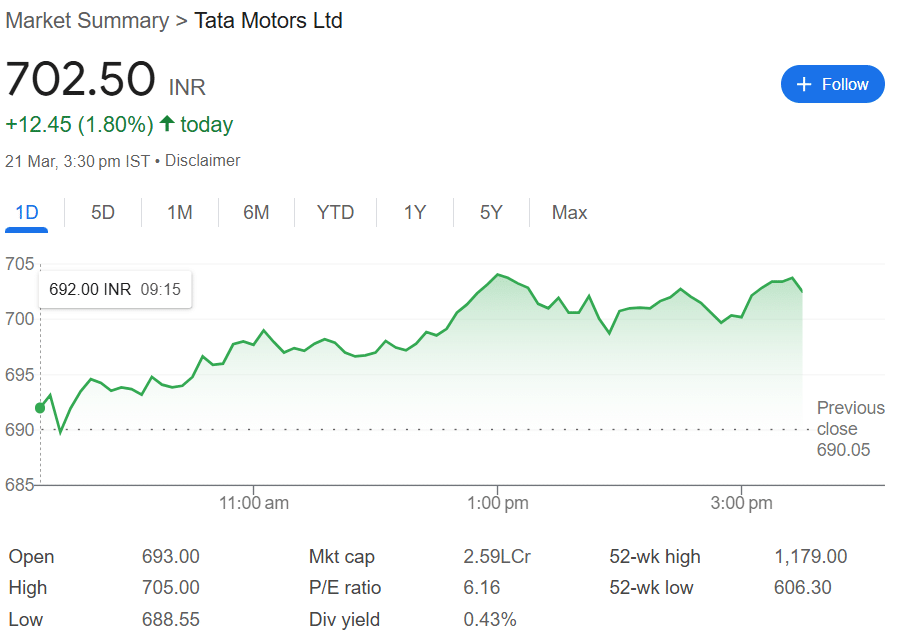The width and height of the screenshot is (903, 641).
Task: Click the green up arrow icon
Action: coord(167,123)
